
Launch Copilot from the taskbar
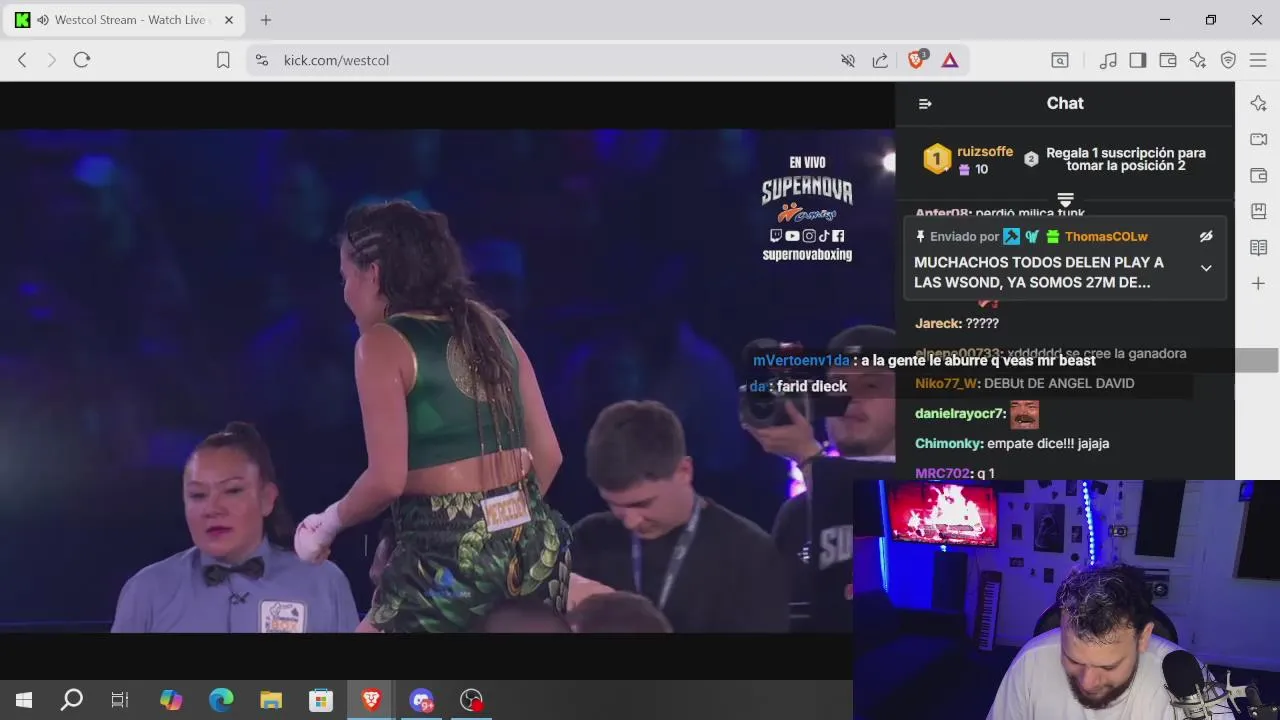[x=171, y=700]
